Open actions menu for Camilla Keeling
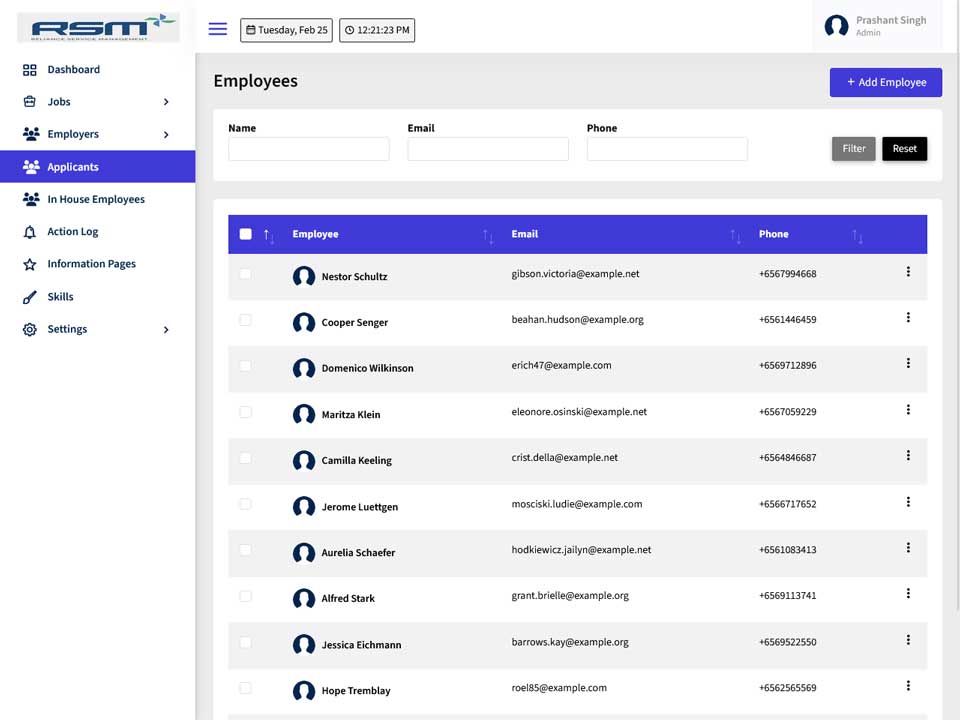The height and width of the screenshot is (720, 960). click(x=908, y=456)
